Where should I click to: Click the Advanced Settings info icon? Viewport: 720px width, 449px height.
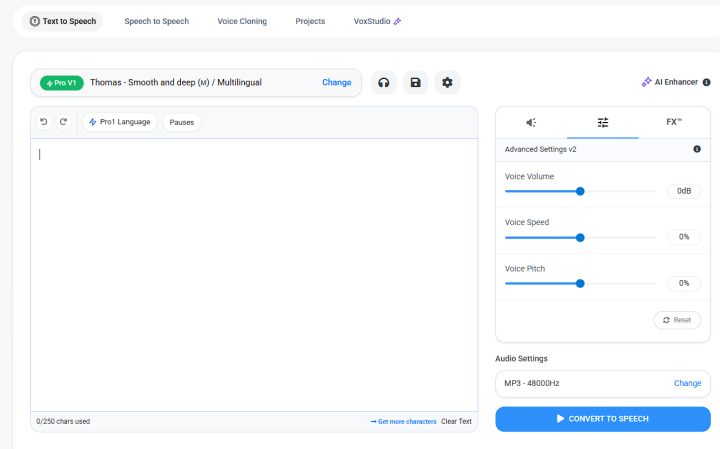(x=697, y=149)
